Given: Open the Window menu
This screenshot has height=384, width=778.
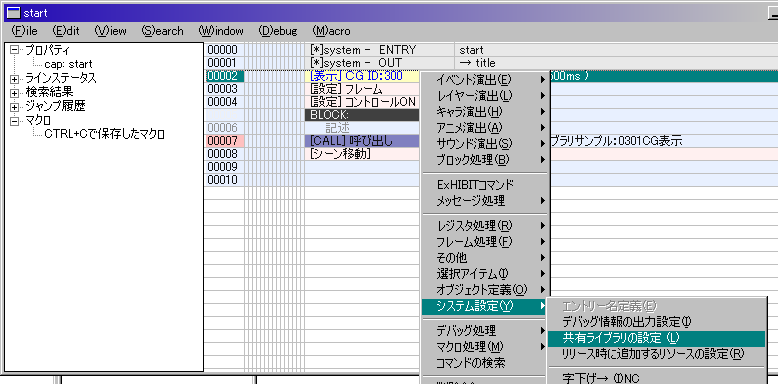Looking at the screenshot, I should point(221,31).
